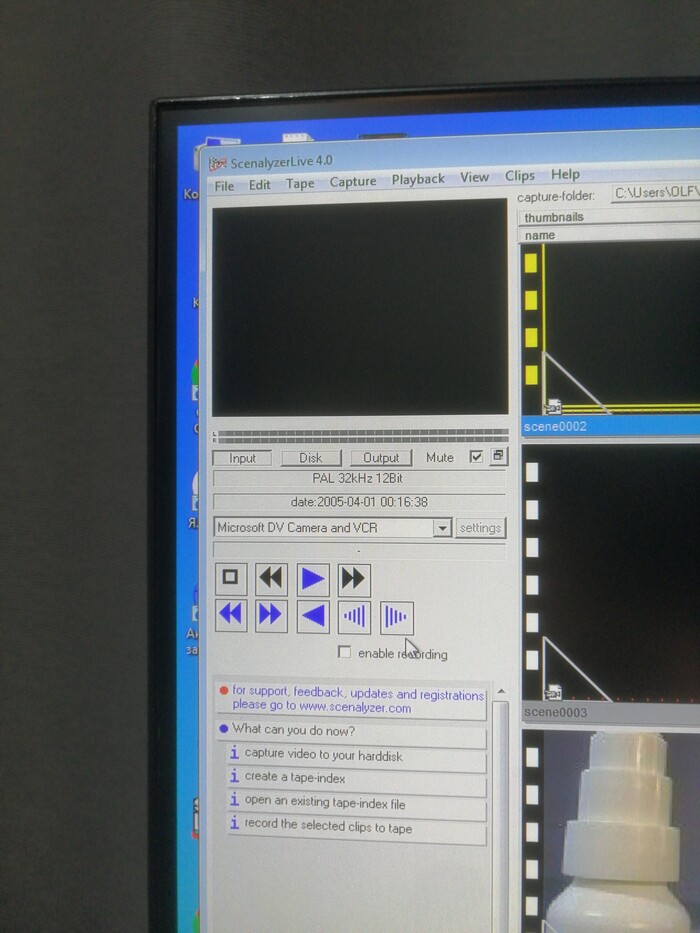Click the detach video window icon
700x933 pixels.
[498, 456]
